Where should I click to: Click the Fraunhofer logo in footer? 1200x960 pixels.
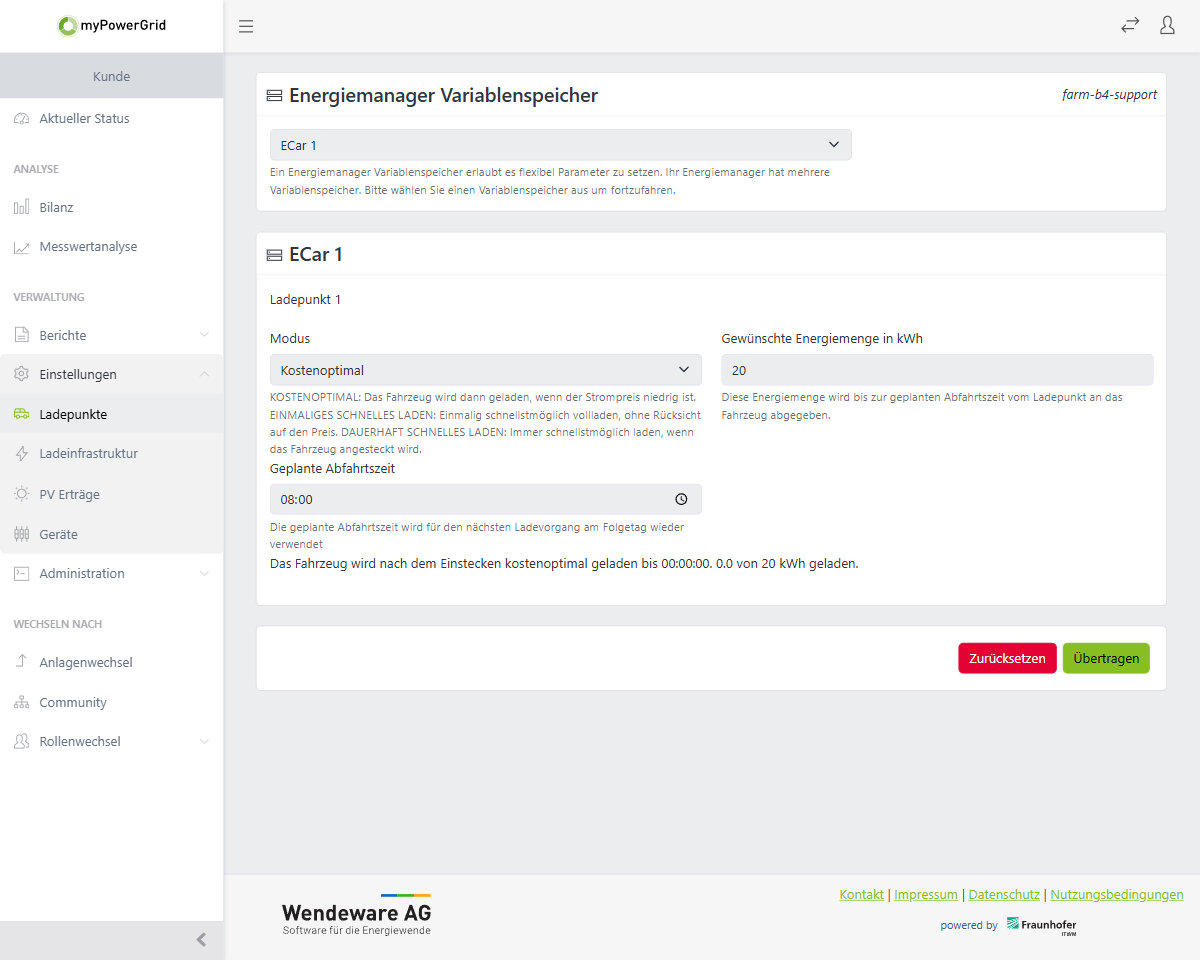pos(1041,925)
